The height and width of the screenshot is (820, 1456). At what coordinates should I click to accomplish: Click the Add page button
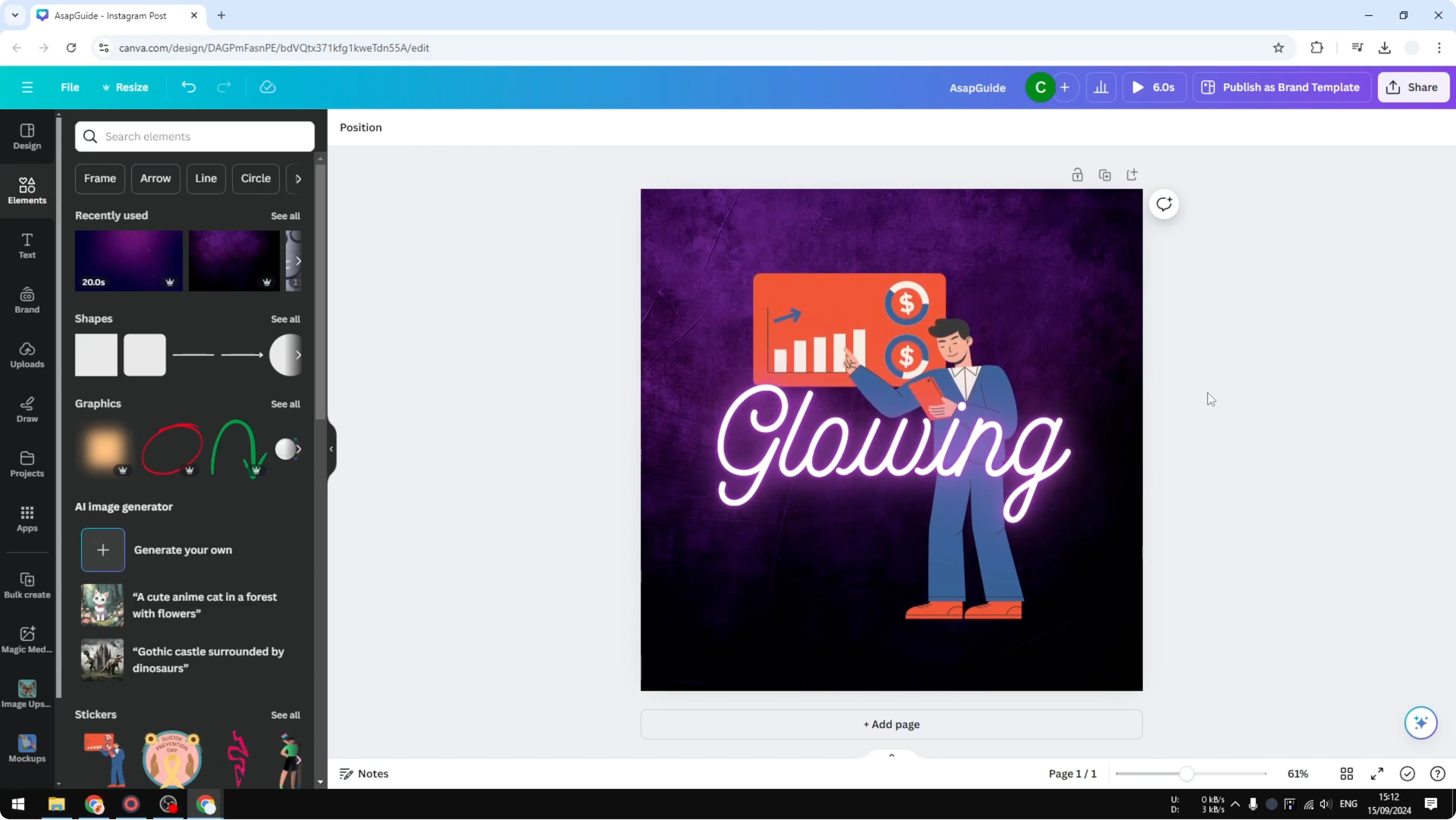(x=892, y=724)
